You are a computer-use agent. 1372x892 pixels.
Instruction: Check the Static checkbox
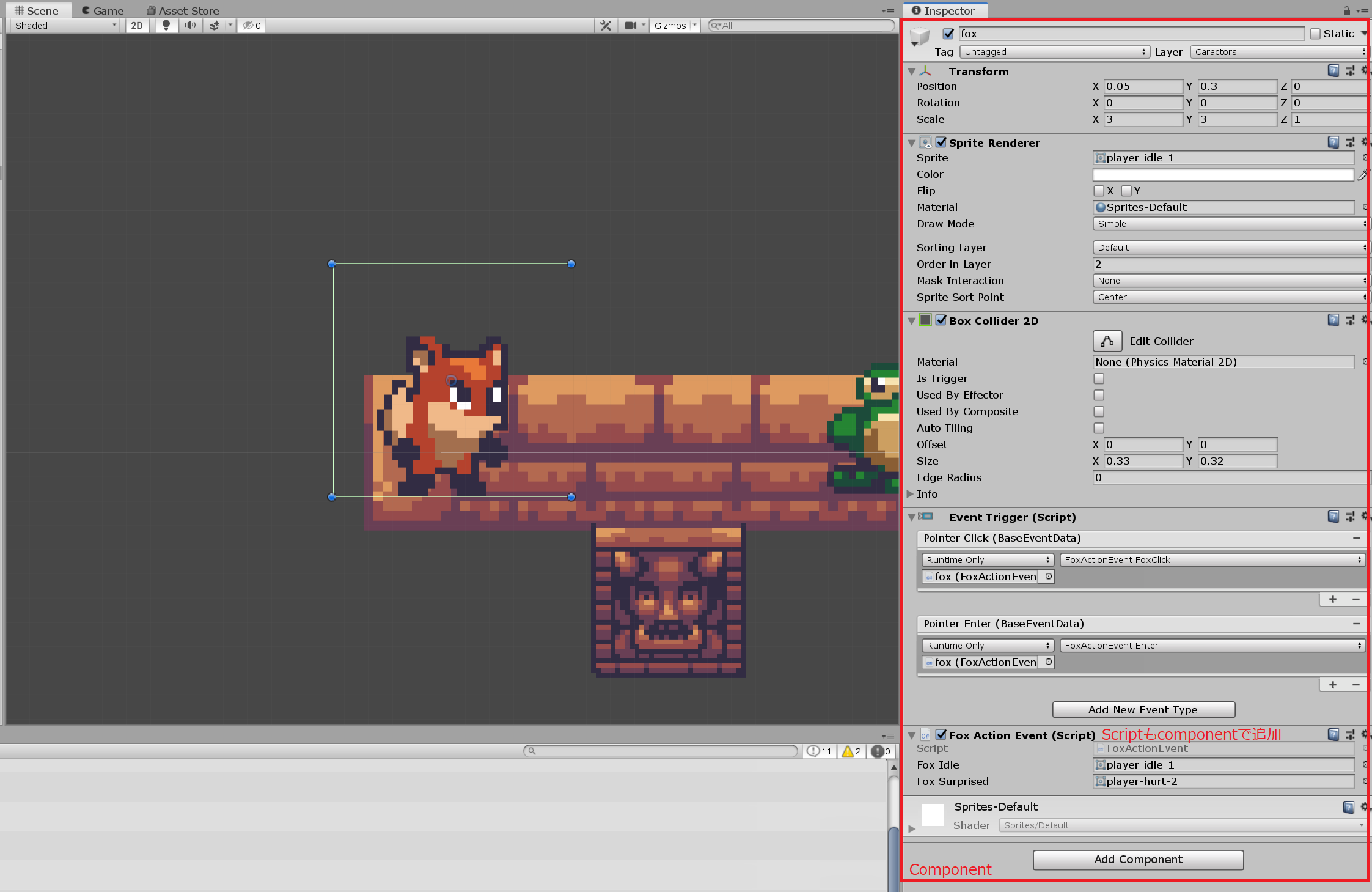click(1315, 34)
